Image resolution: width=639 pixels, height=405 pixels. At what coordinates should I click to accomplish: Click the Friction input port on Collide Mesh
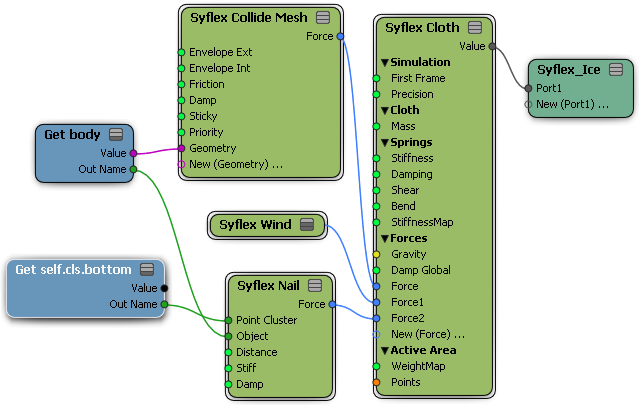[x=182, y=84]
